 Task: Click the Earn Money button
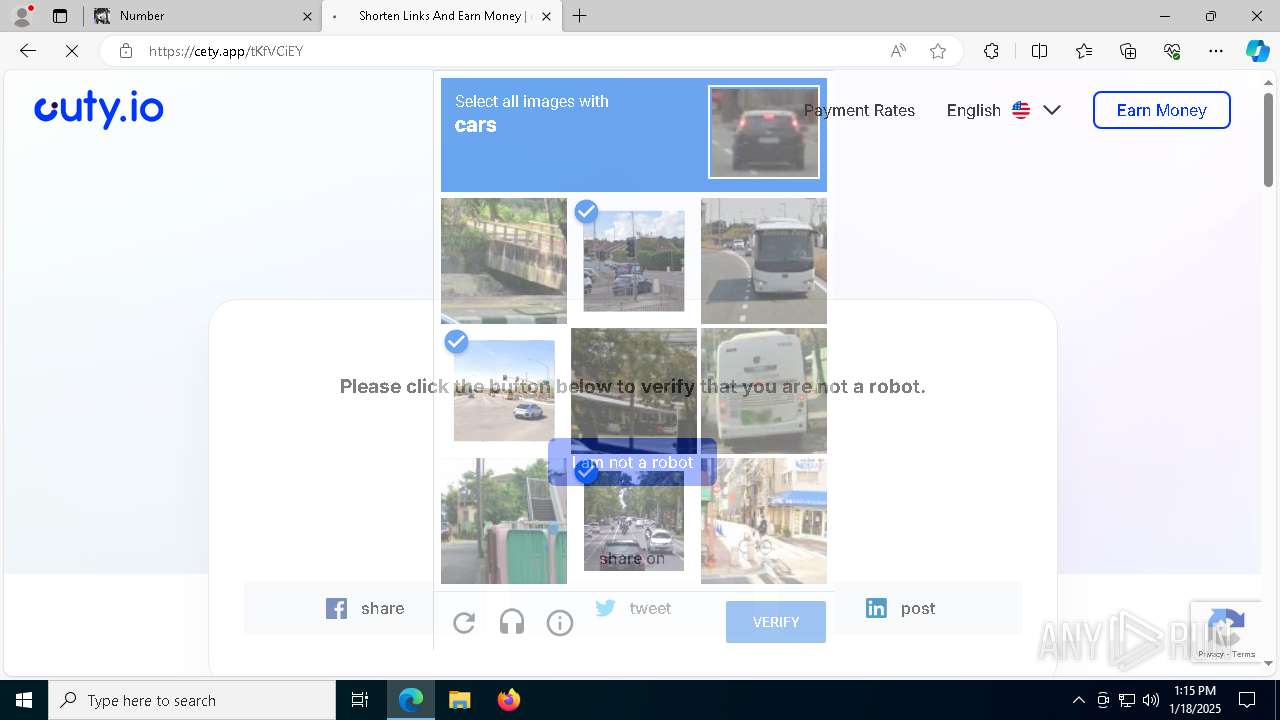(x=1161, y=110)
